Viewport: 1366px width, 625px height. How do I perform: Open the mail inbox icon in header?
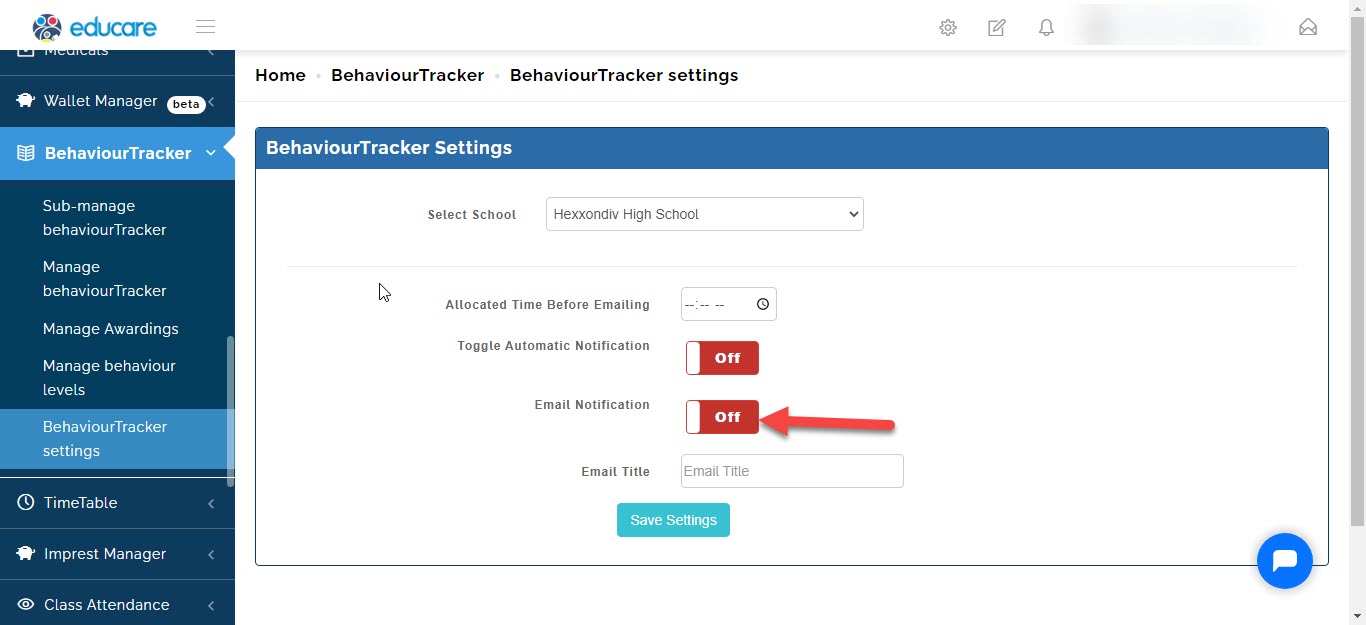tap(1308, 27)
